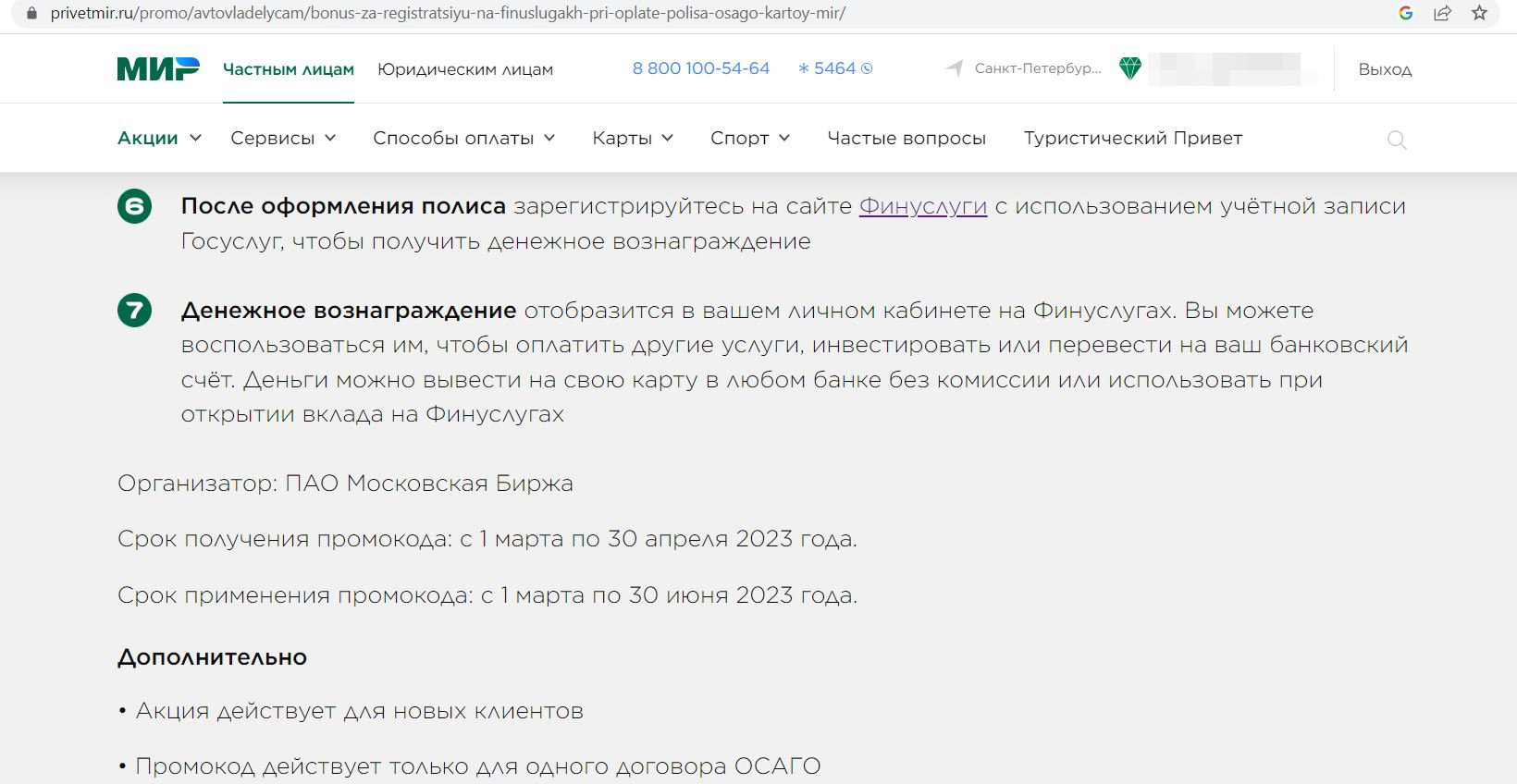This screenshot has height=784, width=1517.
Task: Click the bold Денежное вознаграждение text
Action: 349,311
